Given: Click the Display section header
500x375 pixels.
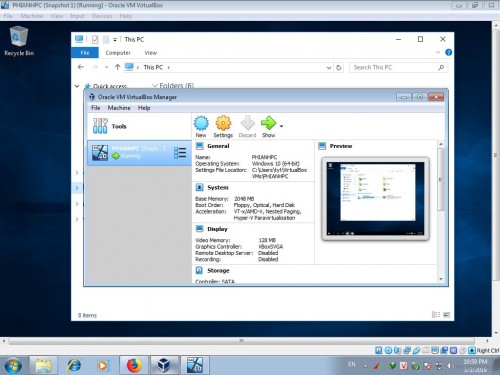Looking at the screenshot, I should (x=217, y=229).
